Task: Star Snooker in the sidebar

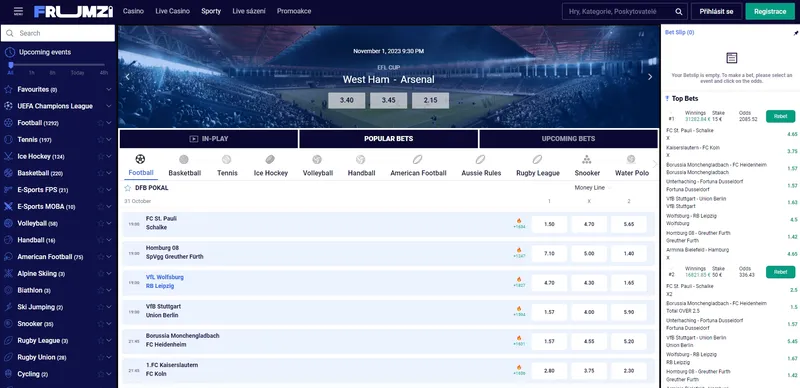Action: (101, 324)
